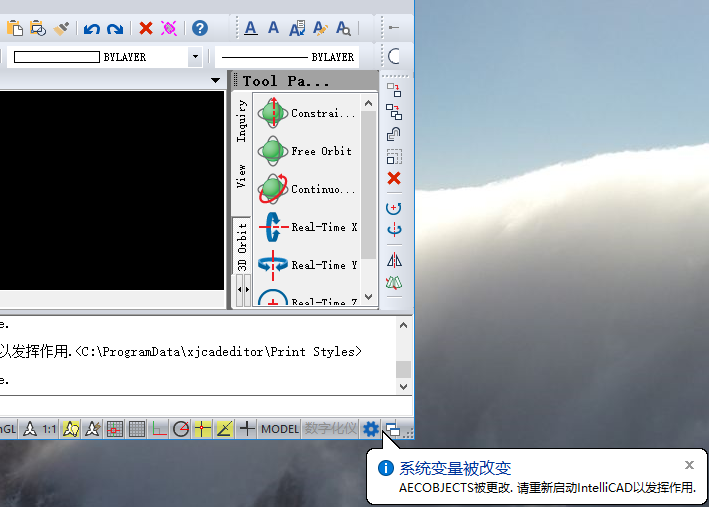The height and width of the screenshot is (509, 709).
Task: Click the Tool Pa... palette title bar
Action: point(305,81)
